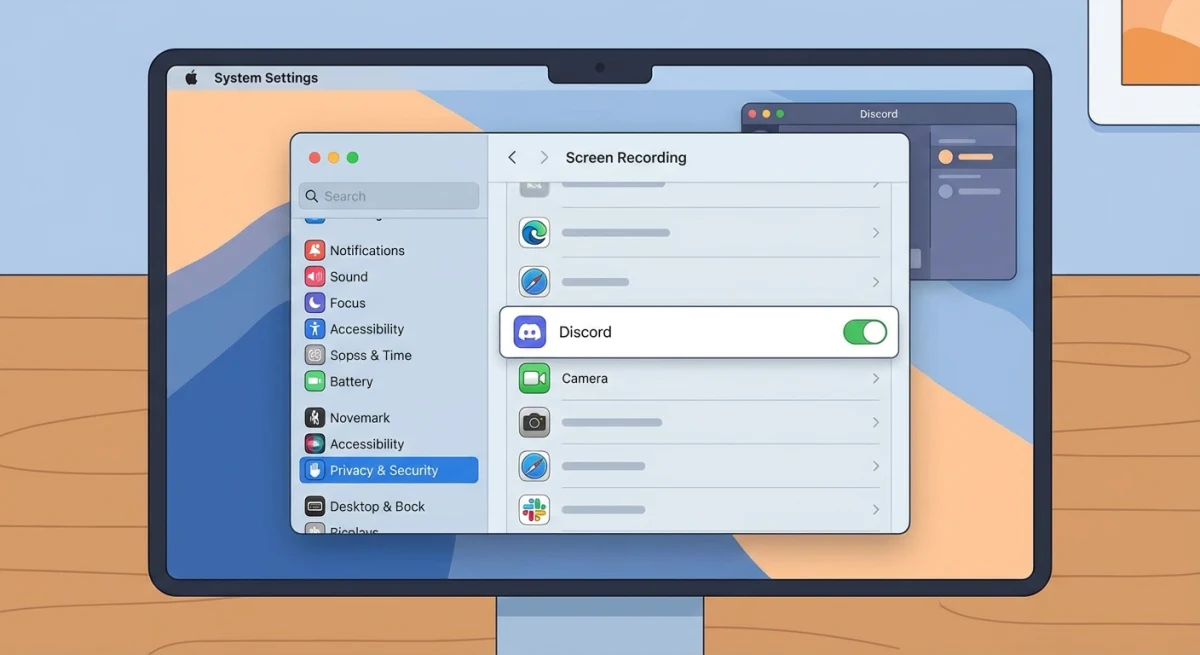Click grey avatar in Discord window
The width and height of the screenshot is (1200, 655).
point(945,191)
